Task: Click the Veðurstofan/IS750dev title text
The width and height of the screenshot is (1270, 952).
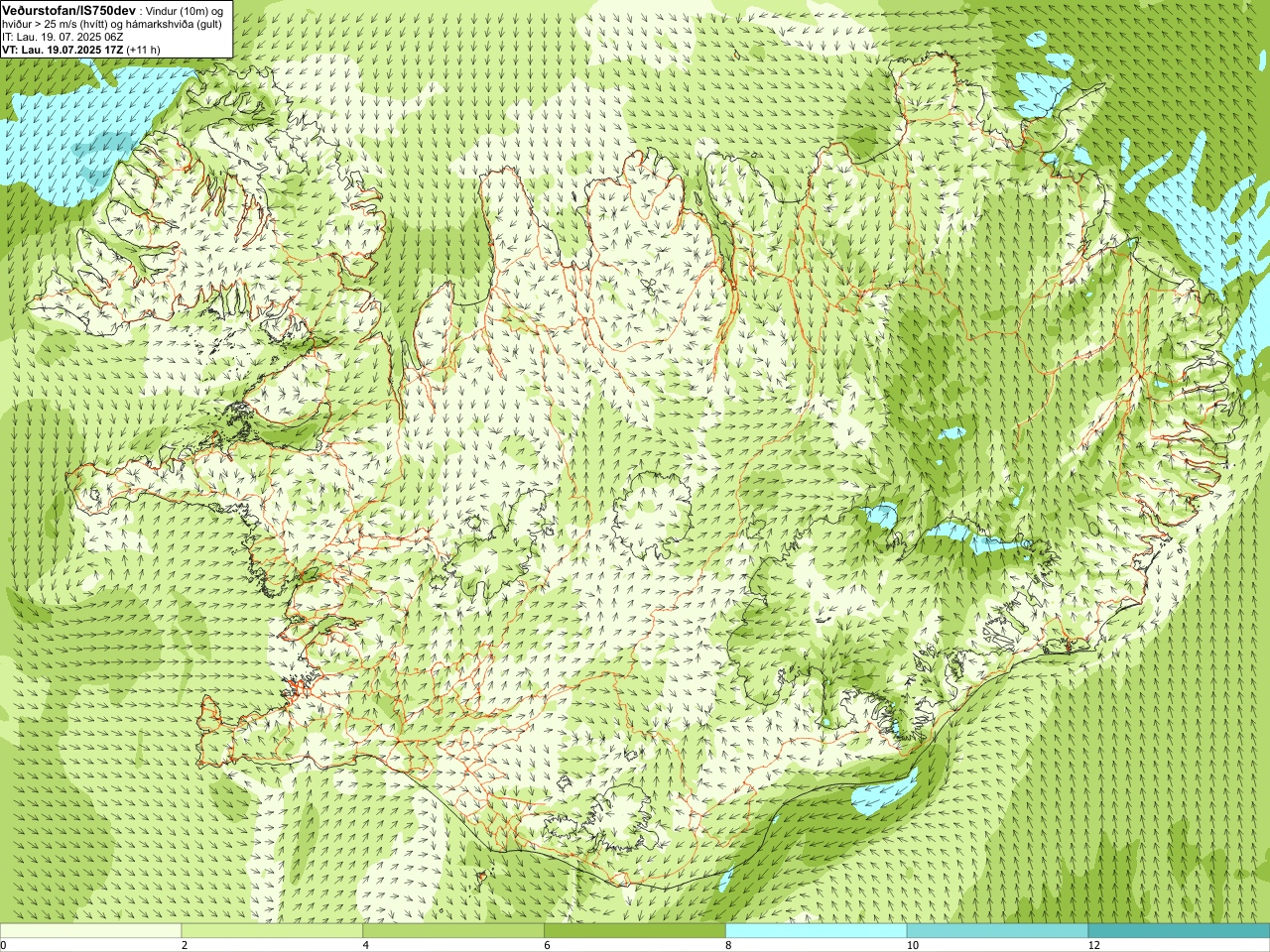Action: coord(68,9)
